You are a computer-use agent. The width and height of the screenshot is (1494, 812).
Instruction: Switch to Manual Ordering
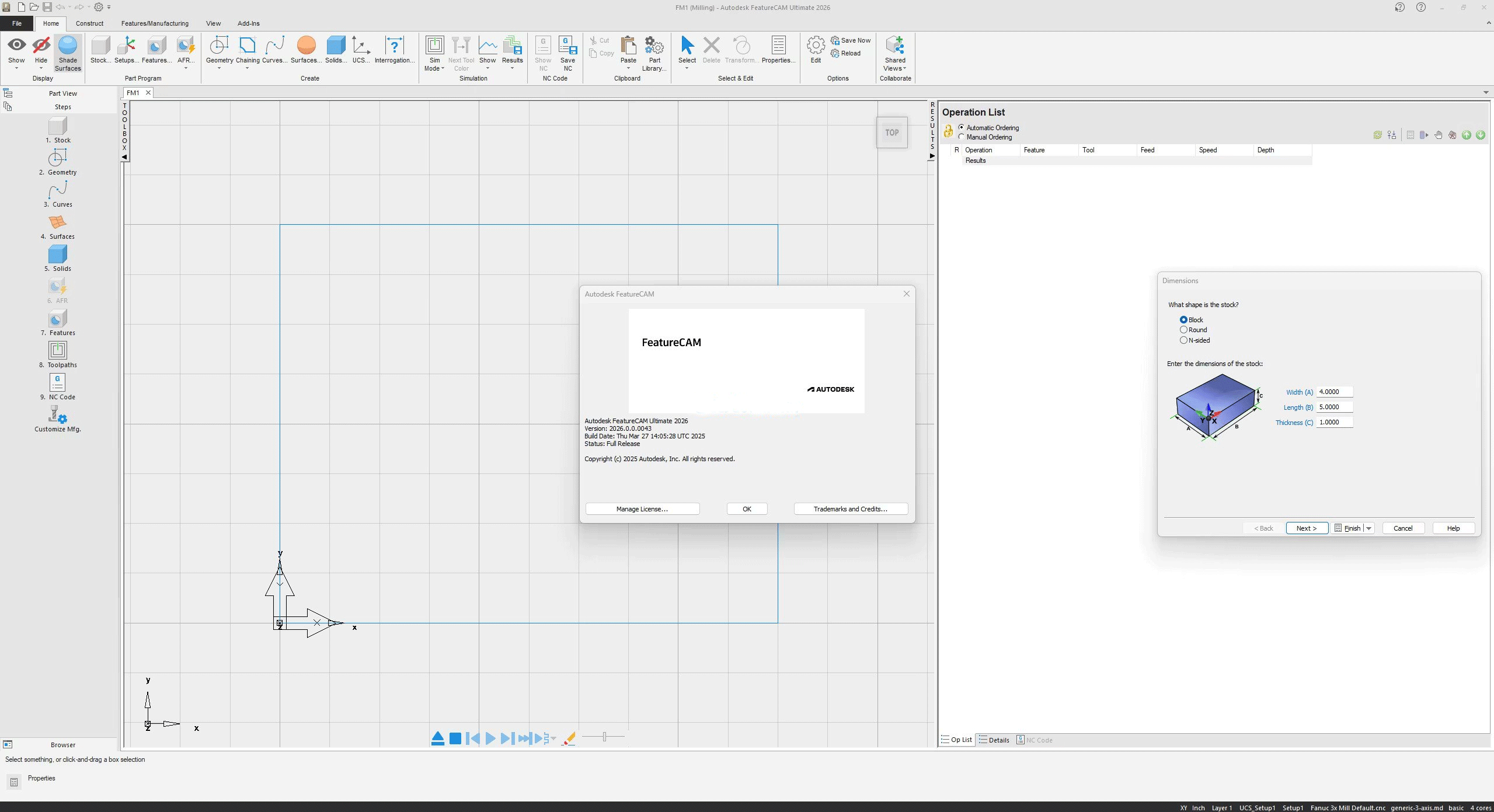pos(961,137)
